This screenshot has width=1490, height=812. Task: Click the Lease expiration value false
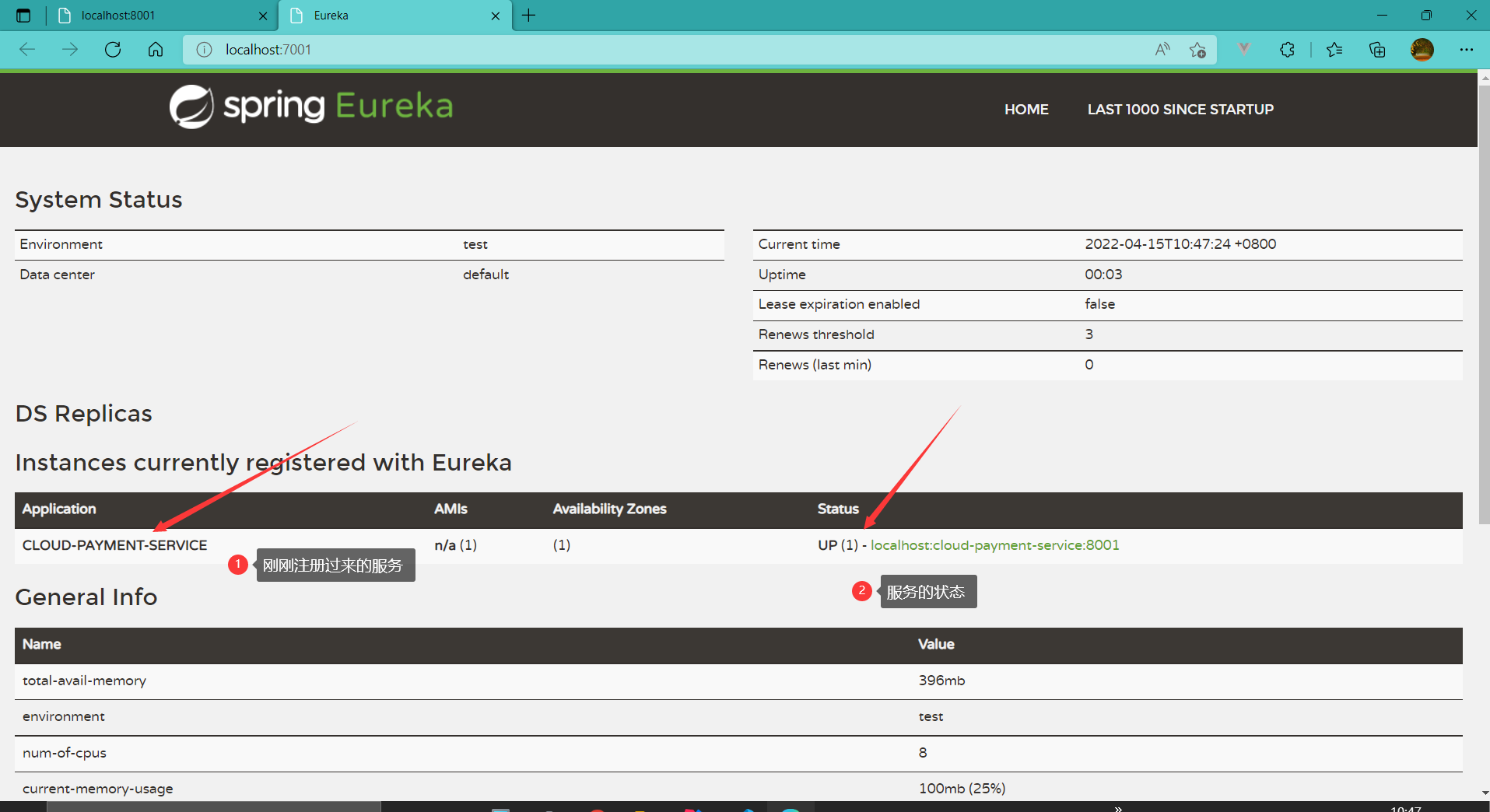click(1099, 304)
